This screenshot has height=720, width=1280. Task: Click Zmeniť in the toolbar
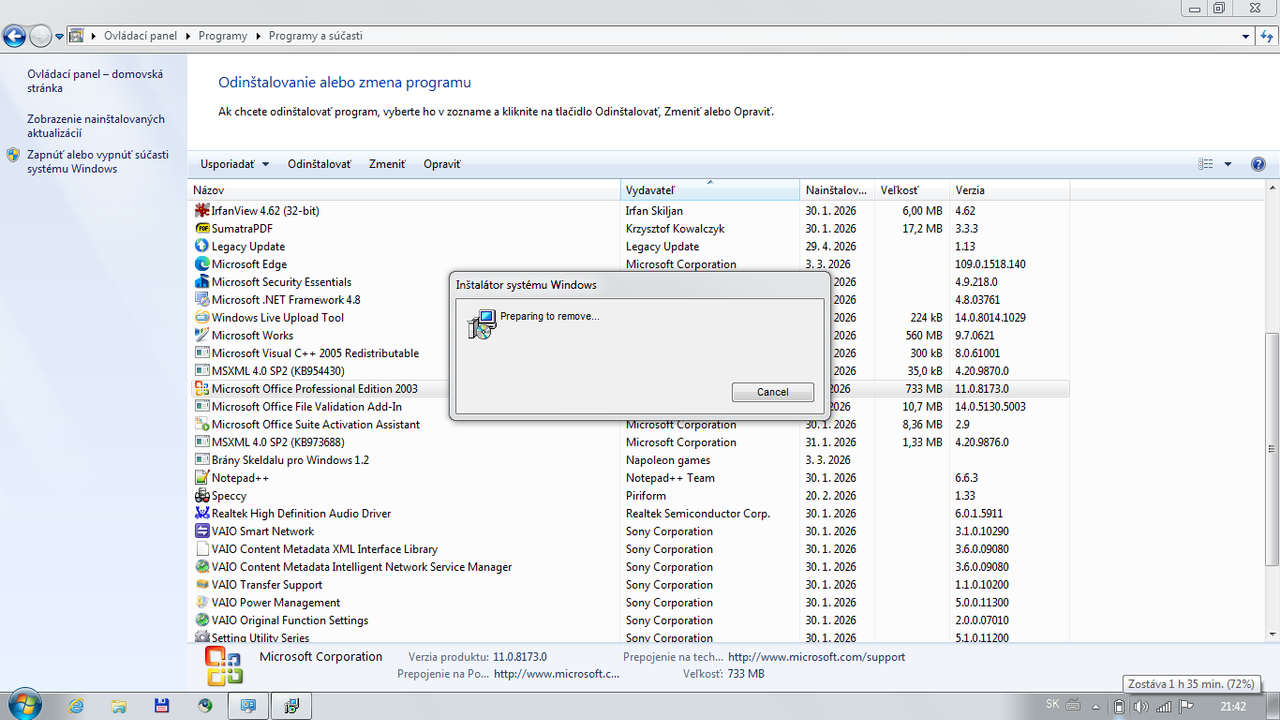(387, 164)
